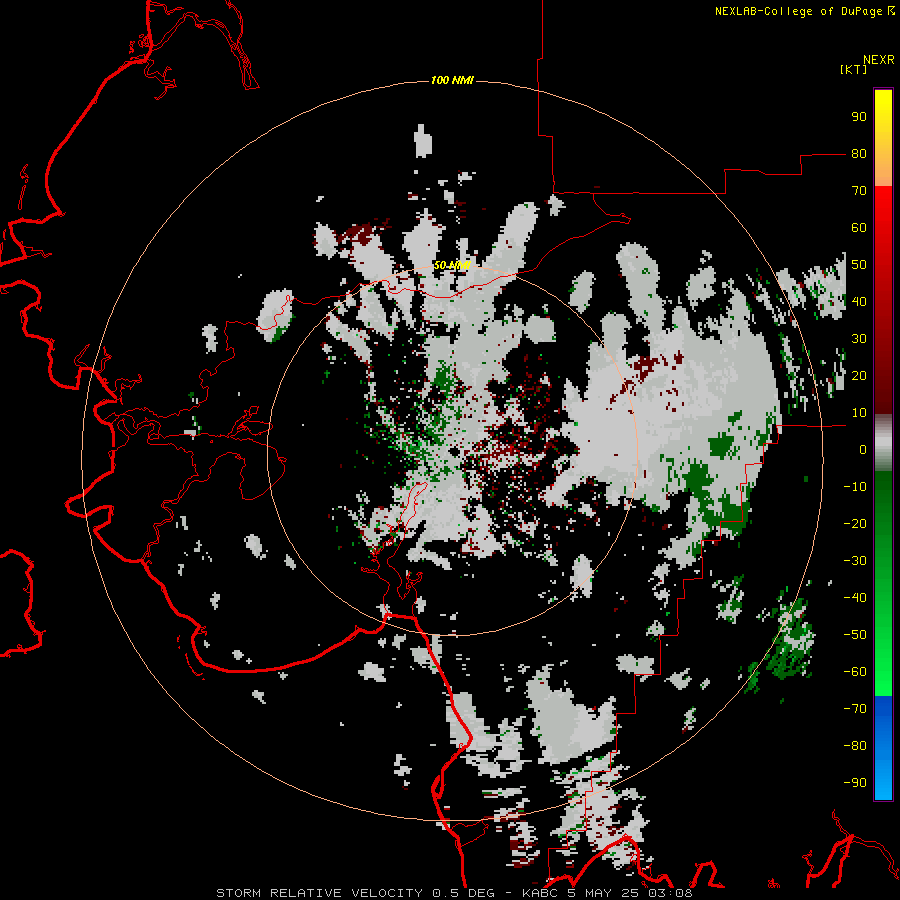Click the 100 NMI range ring label
The image size is (900, 900).
click(x=452, y=80)
